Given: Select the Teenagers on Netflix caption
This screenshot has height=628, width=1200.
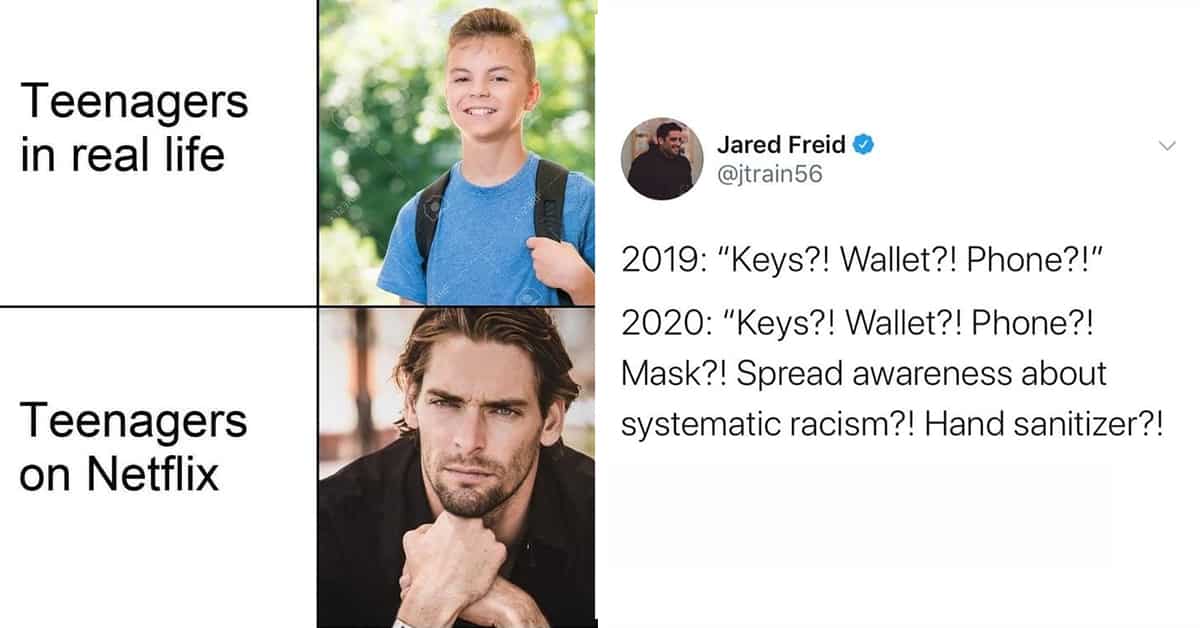Looking at the screenshot, I should point(134,447).
